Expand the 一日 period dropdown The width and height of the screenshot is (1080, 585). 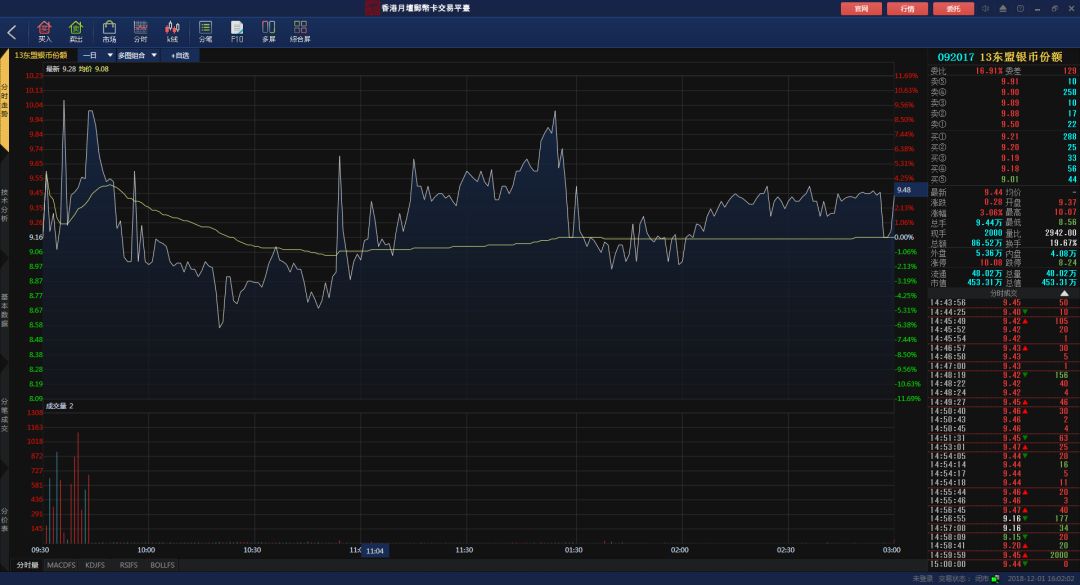pos(97,55)
